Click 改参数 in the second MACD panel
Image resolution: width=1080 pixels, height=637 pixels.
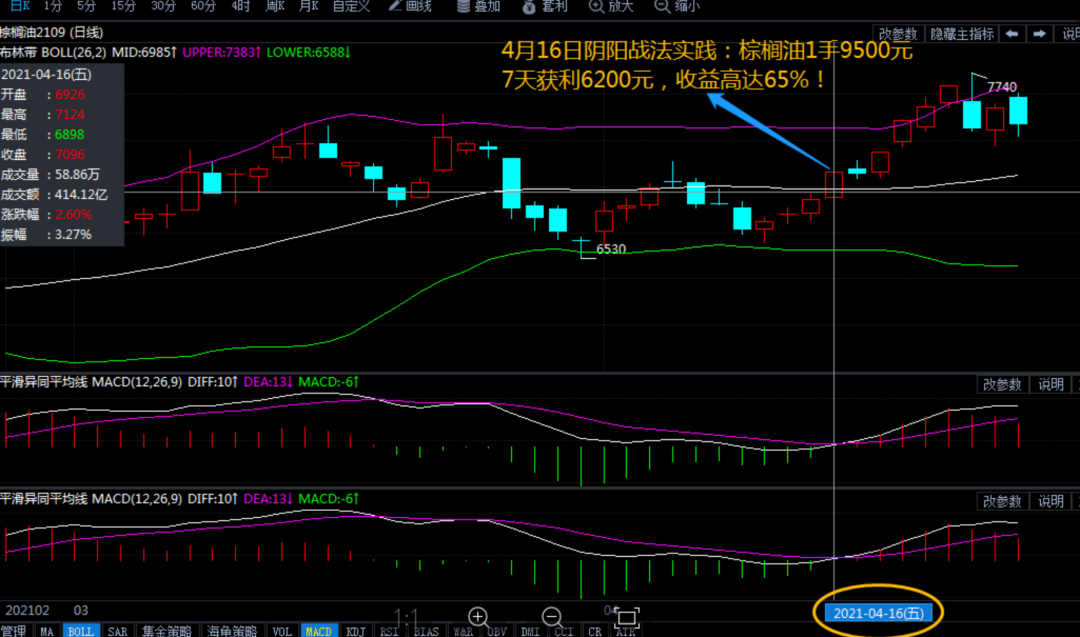pyautogui.click(x=1001, y=501)
